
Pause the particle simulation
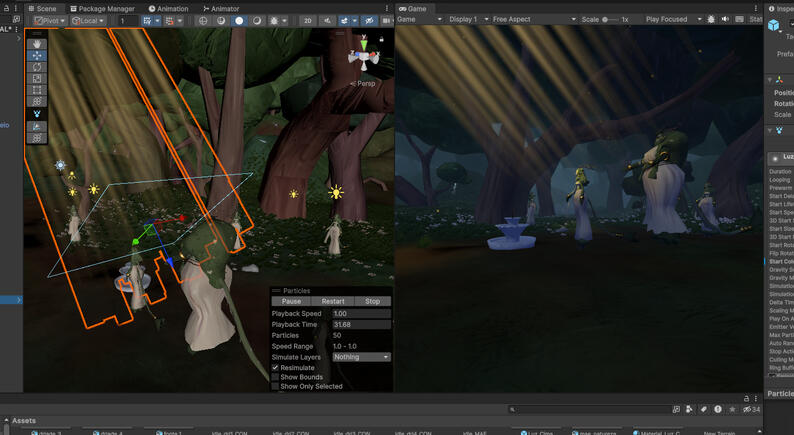(291, 301)
